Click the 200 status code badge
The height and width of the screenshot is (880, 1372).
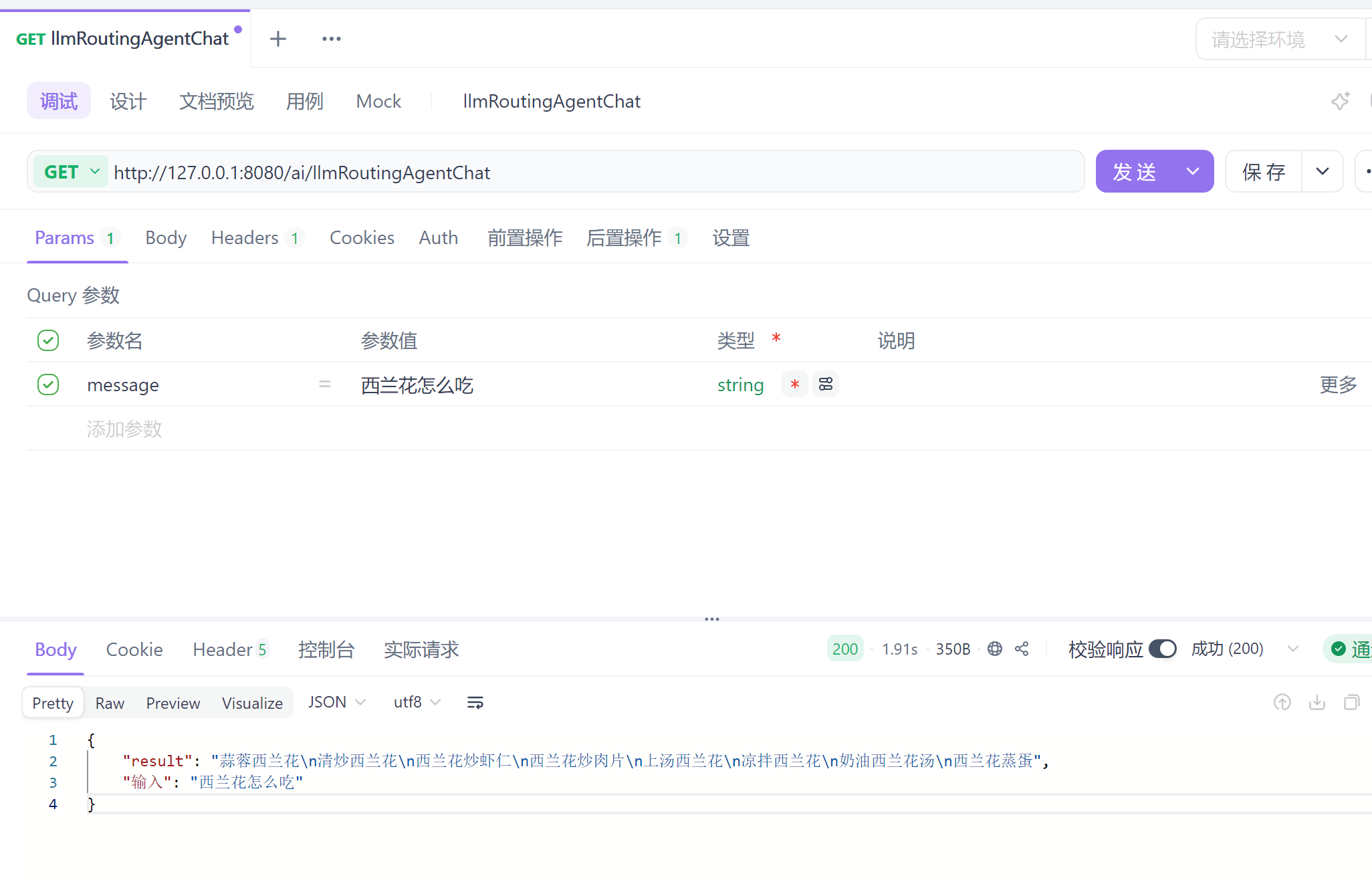pyautogui.click(x=845, y=649)
